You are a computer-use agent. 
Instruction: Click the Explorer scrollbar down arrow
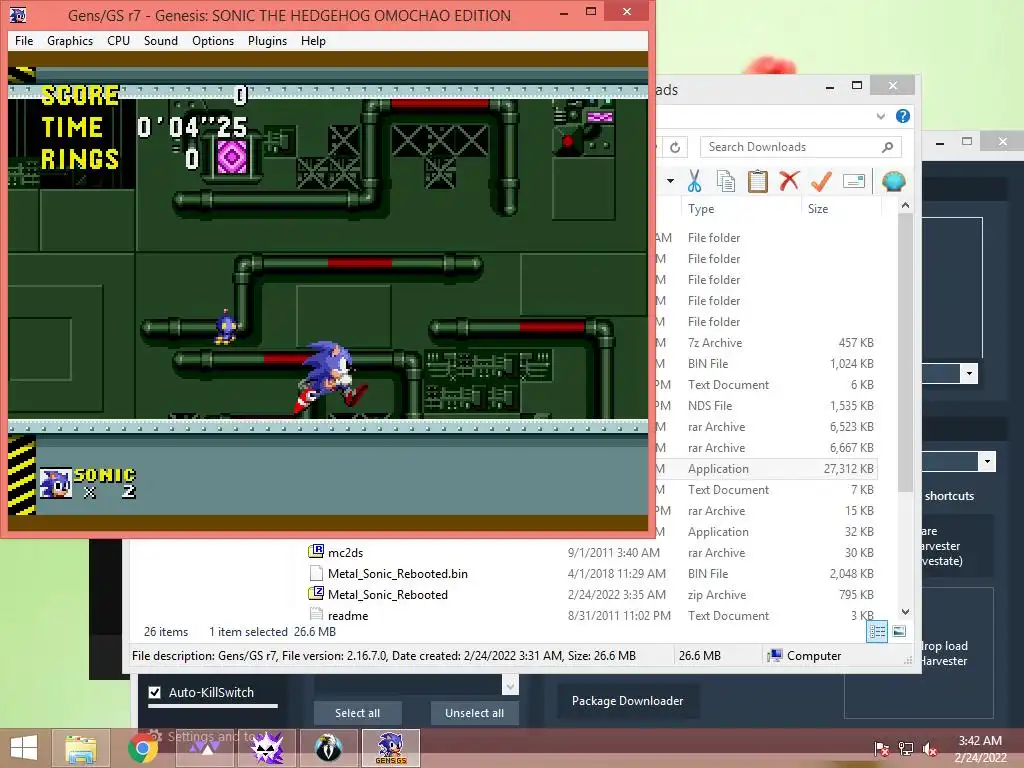[x=905, y=612]
